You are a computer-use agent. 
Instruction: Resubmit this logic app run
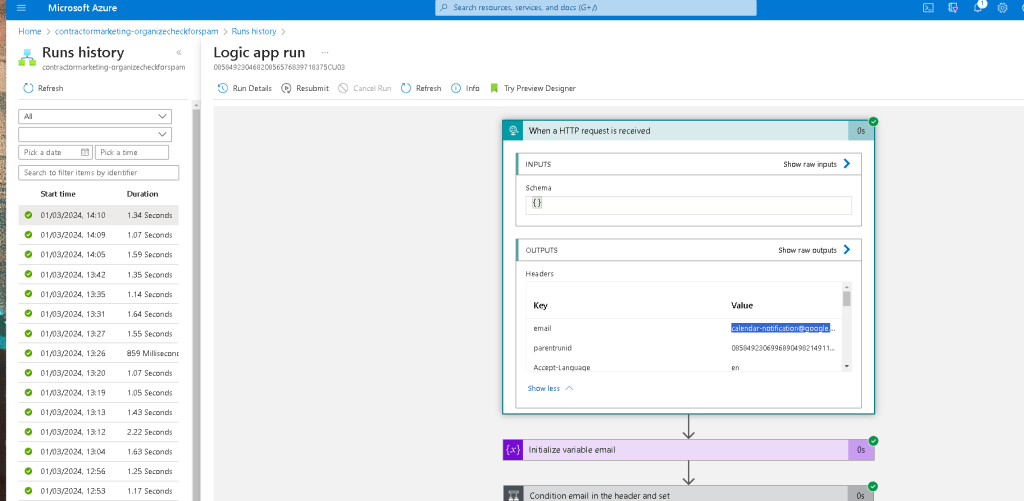305,88
